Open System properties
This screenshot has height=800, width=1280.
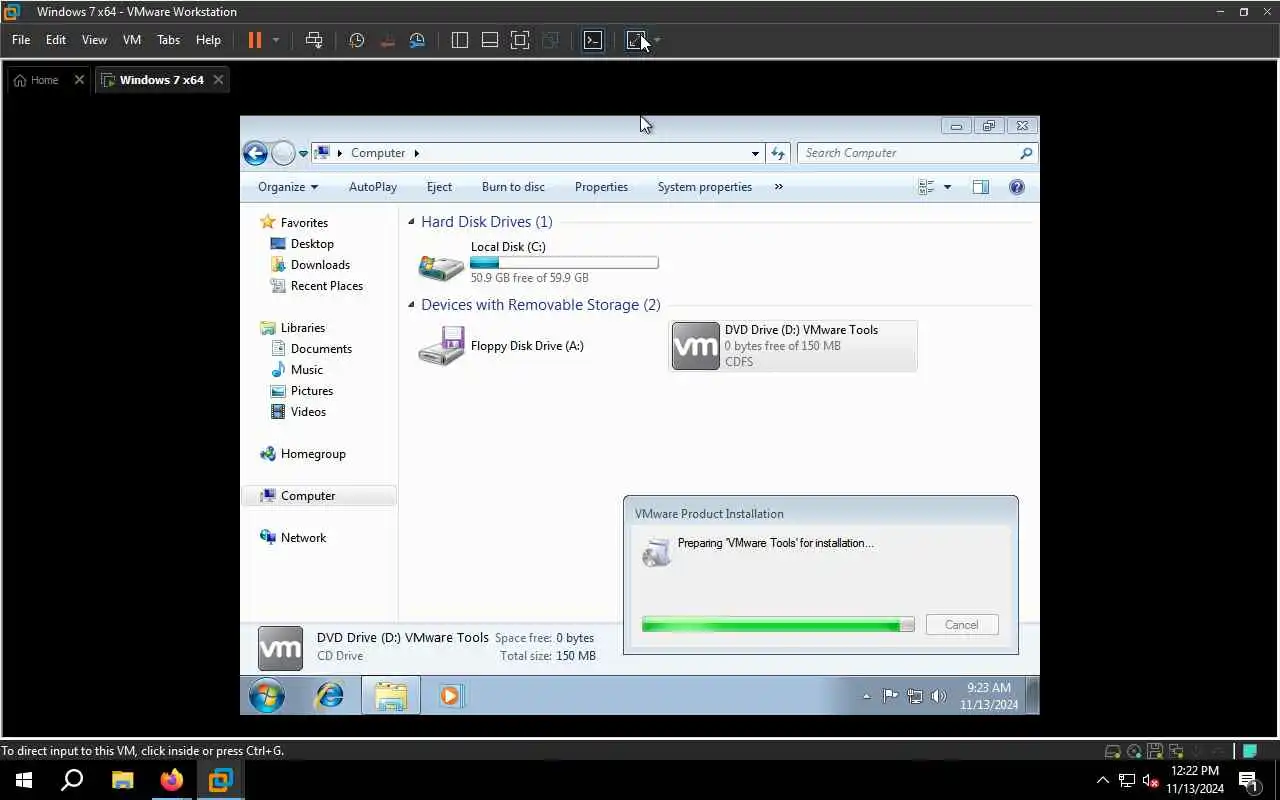(x=704, y=187)
